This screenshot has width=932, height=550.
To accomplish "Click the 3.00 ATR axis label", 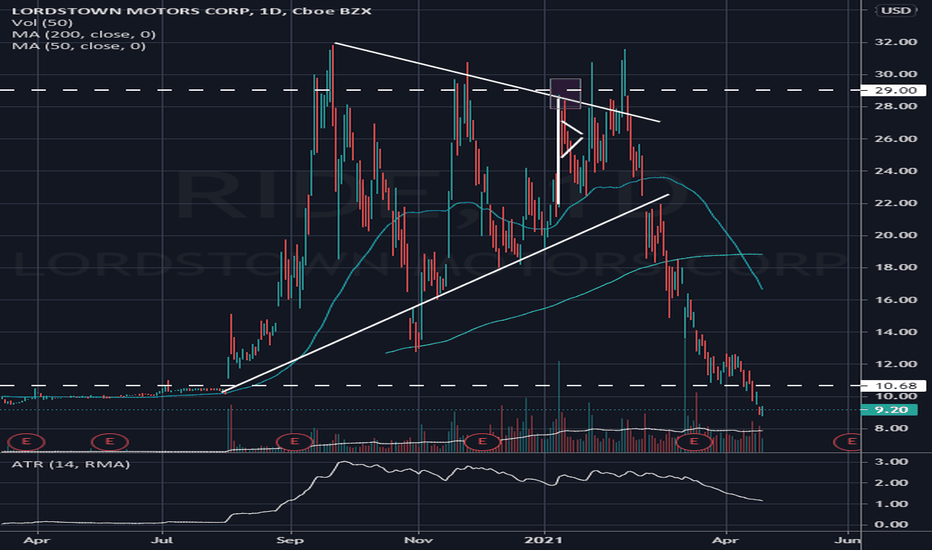I will pyautogui.click(x=892, y=461).
